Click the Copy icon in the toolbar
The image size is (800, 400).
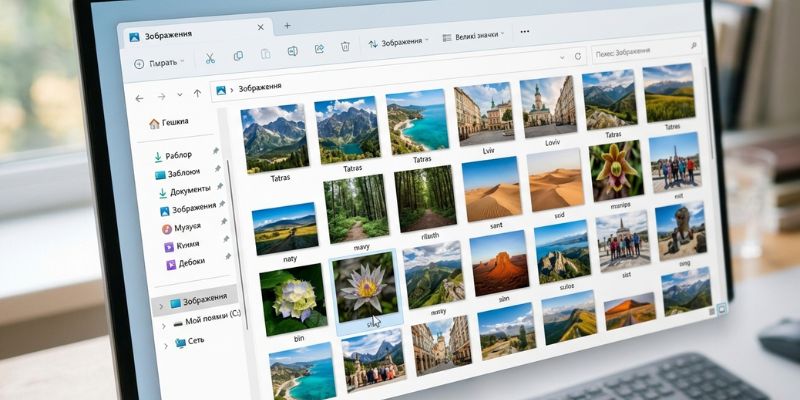238,56
